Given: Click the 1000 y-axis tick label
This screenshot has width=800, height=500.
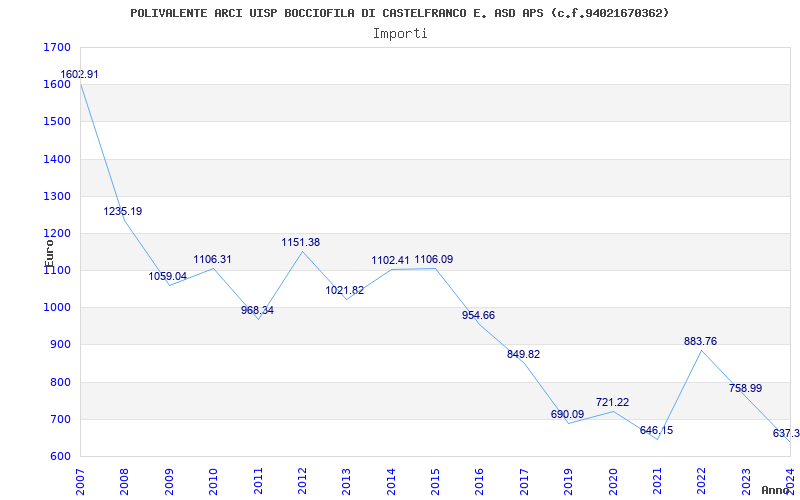Looking at the screenshot, I should pos(57,308).
